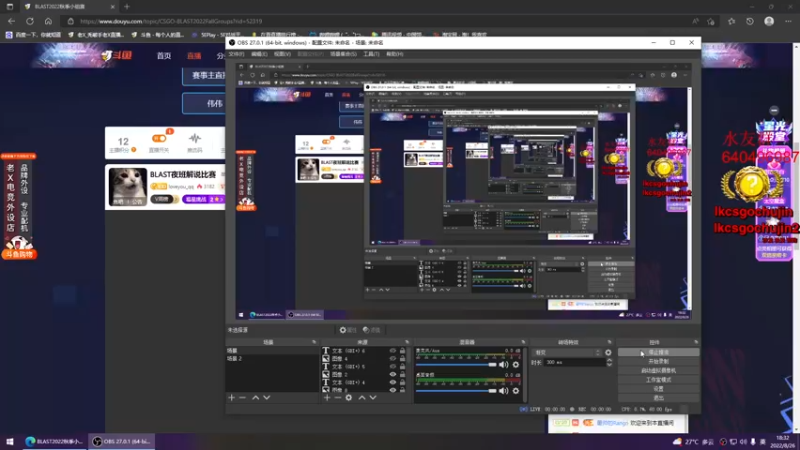The height and width of the screenshot is (450, 800).
Task: Toggle lock on 文本 (GDI+) 6 source
Action: click(403, 351)
